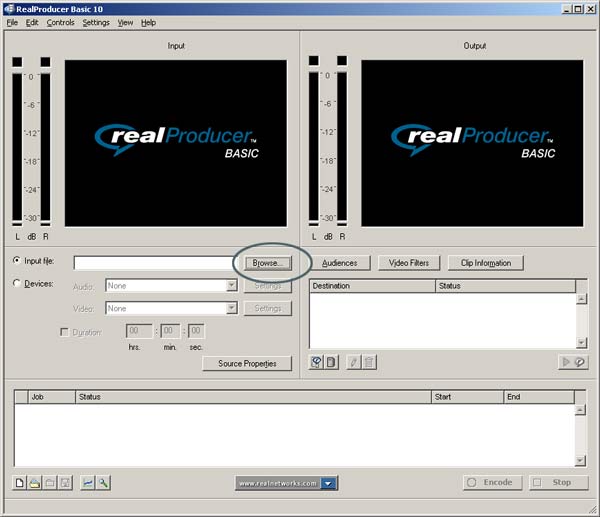600x517 pixels.
Task: Click the edit destination pencil icon
Action: [x=354, y=362]
